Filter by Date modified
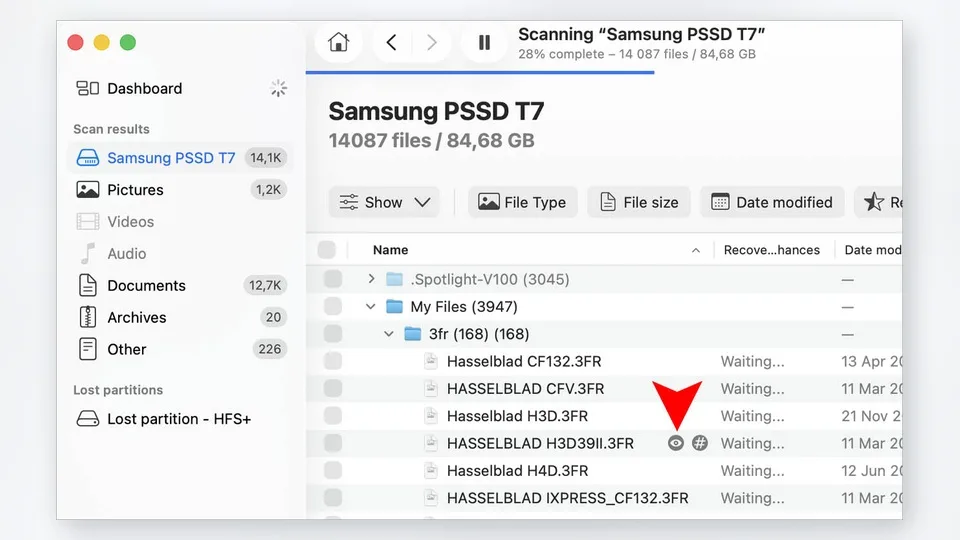This screenshot has height=540, width=960. click(772, 202)
